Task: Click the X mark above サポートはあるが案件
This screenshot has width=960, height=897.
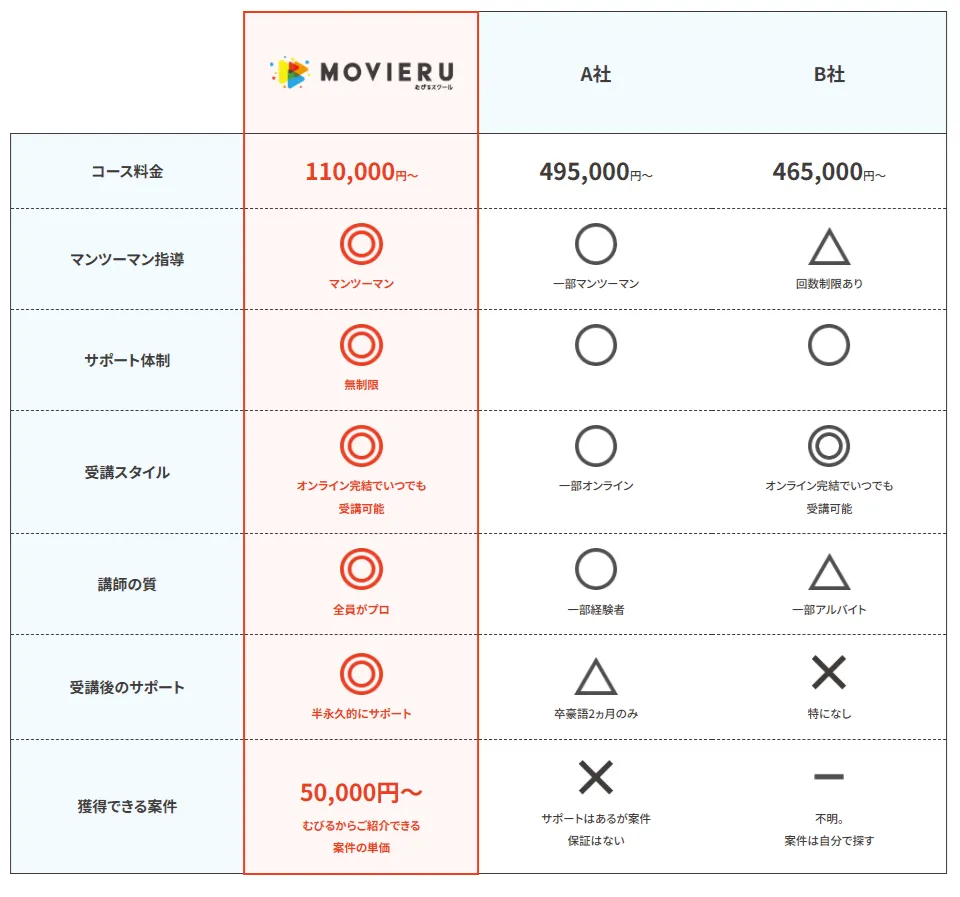Action: tap(596, 777)
